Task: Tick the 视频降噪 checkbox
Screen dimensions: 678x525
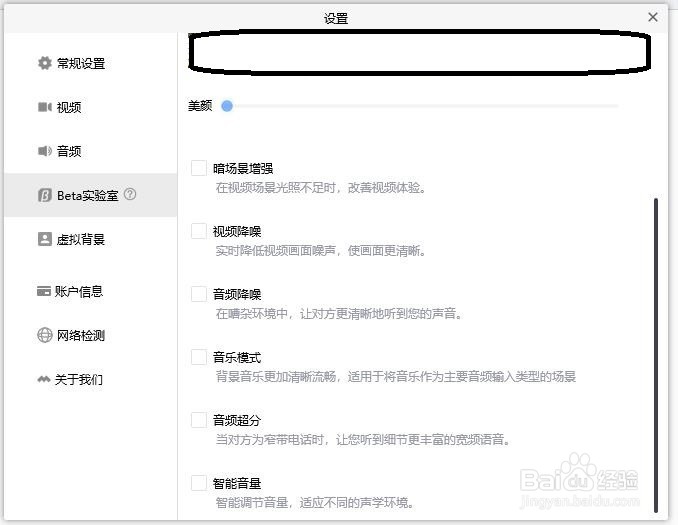Action: 199,231
